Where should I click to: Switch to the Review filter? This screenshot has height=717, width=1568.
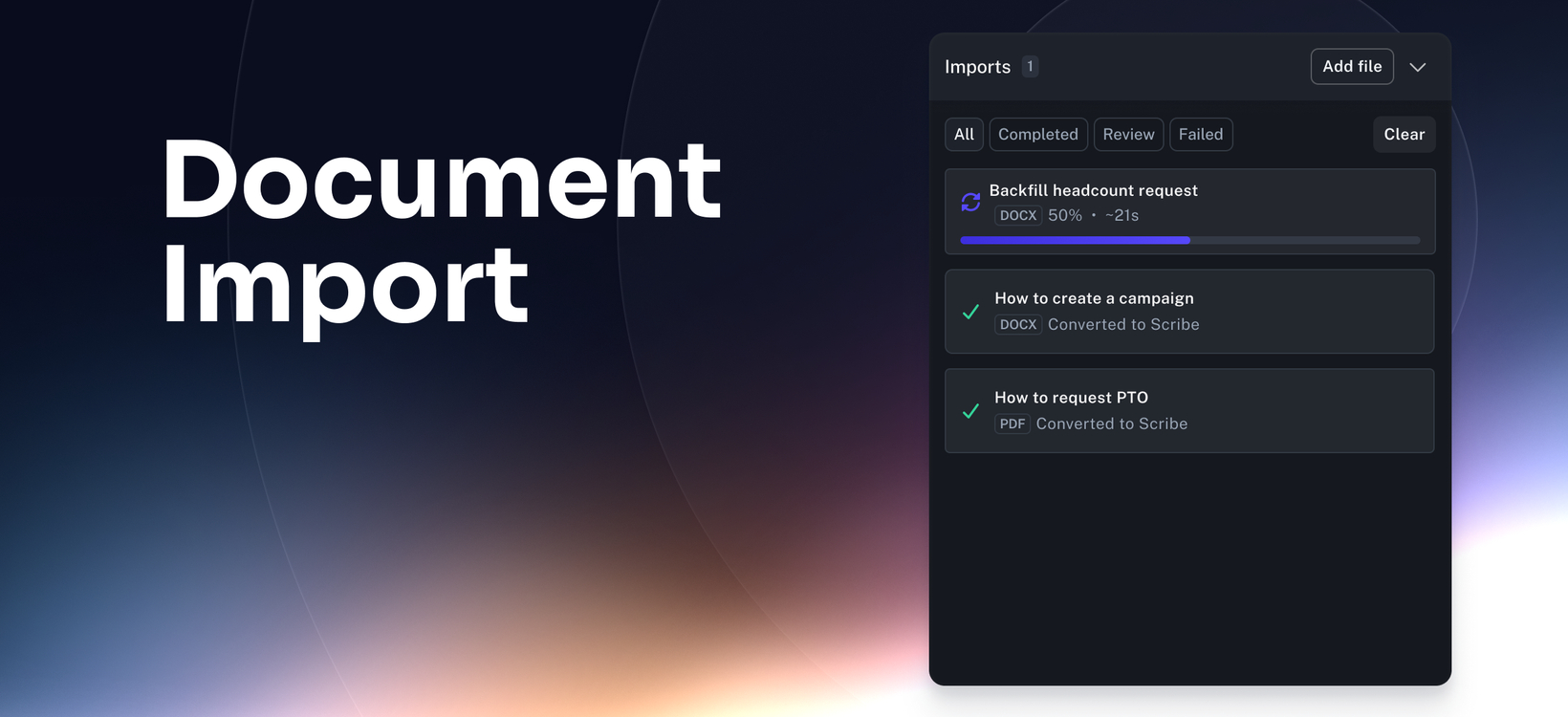(x=1128, y=135)
